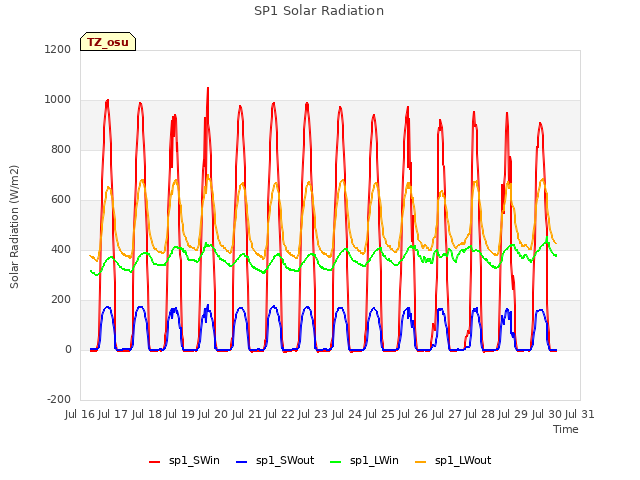Click the Jul 19 x-axis tick label
This screenshot has width=640, height=480.
point(180,414)
